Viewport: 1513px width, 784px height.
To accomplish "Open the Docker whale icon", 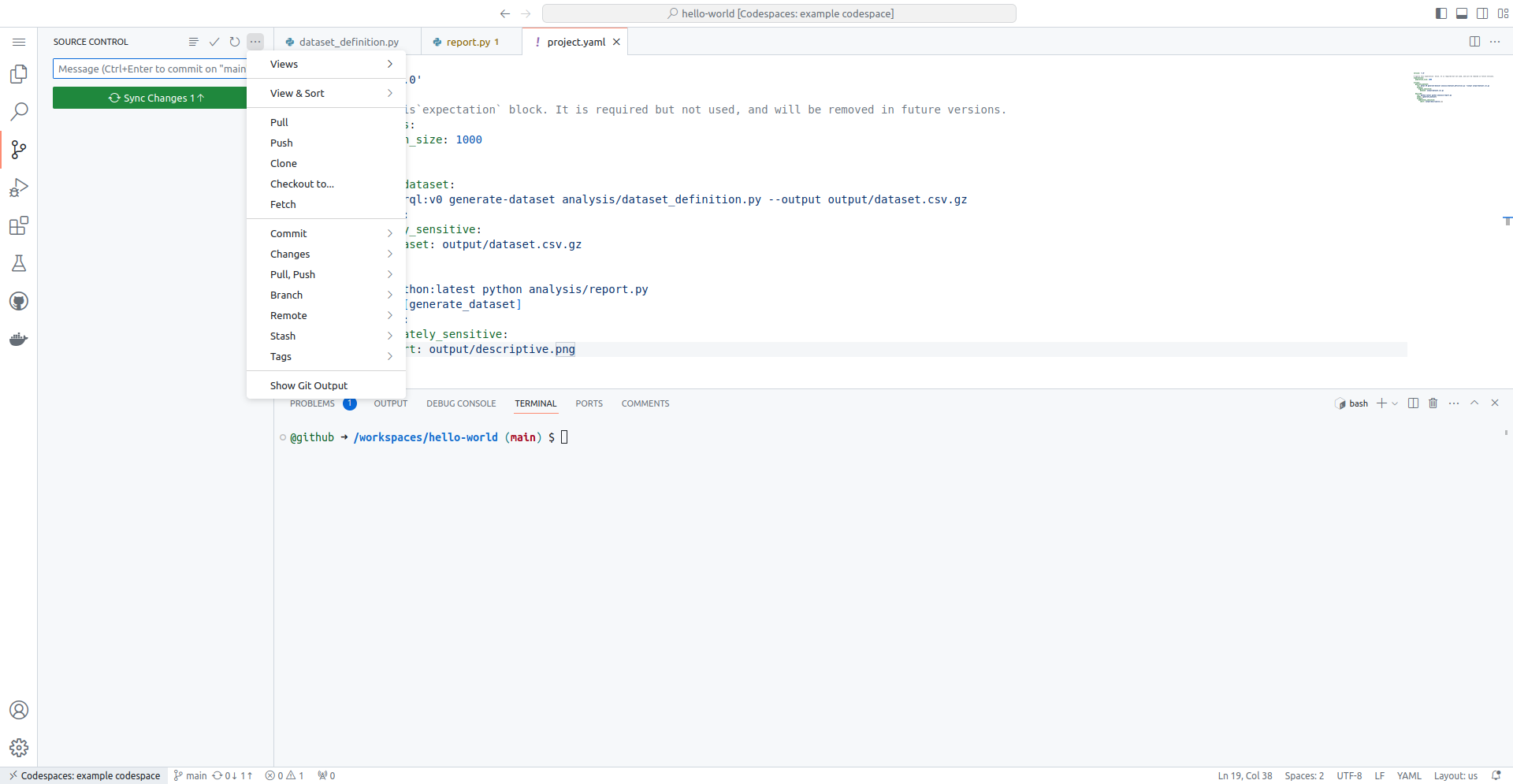I will (x=19, y=339).
